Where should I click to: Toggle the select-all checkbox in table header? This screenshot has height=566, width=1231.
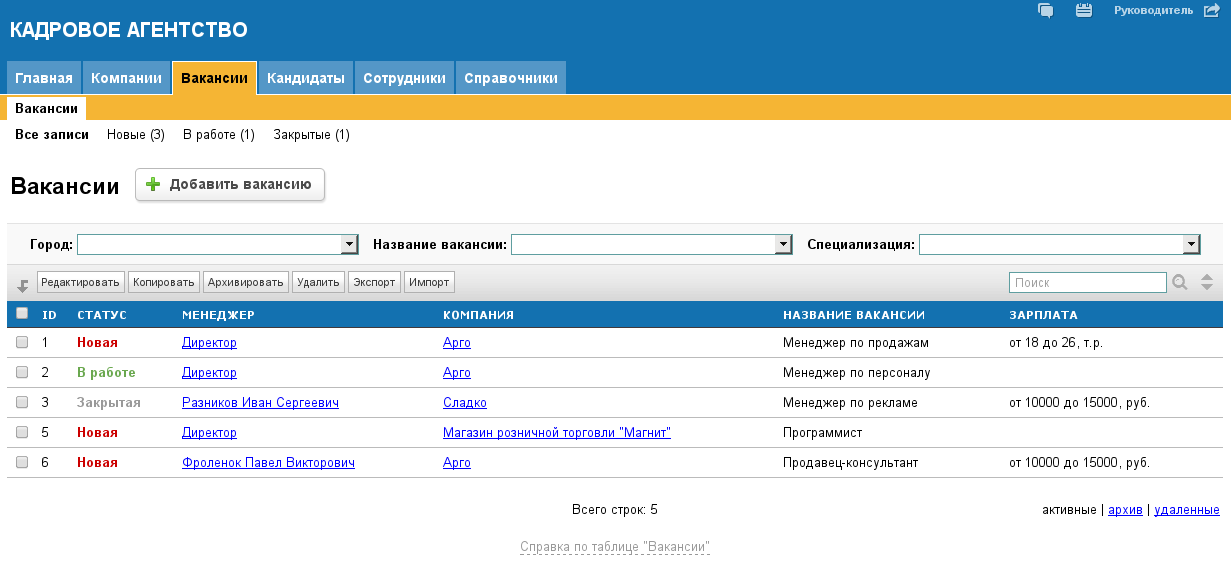click(x=22, y=314)
